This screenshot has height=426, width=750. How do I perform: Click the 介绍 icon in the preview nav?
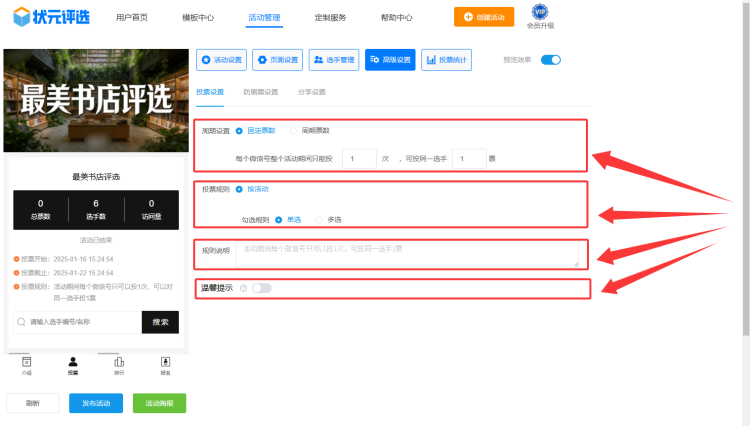pos(27,365)
